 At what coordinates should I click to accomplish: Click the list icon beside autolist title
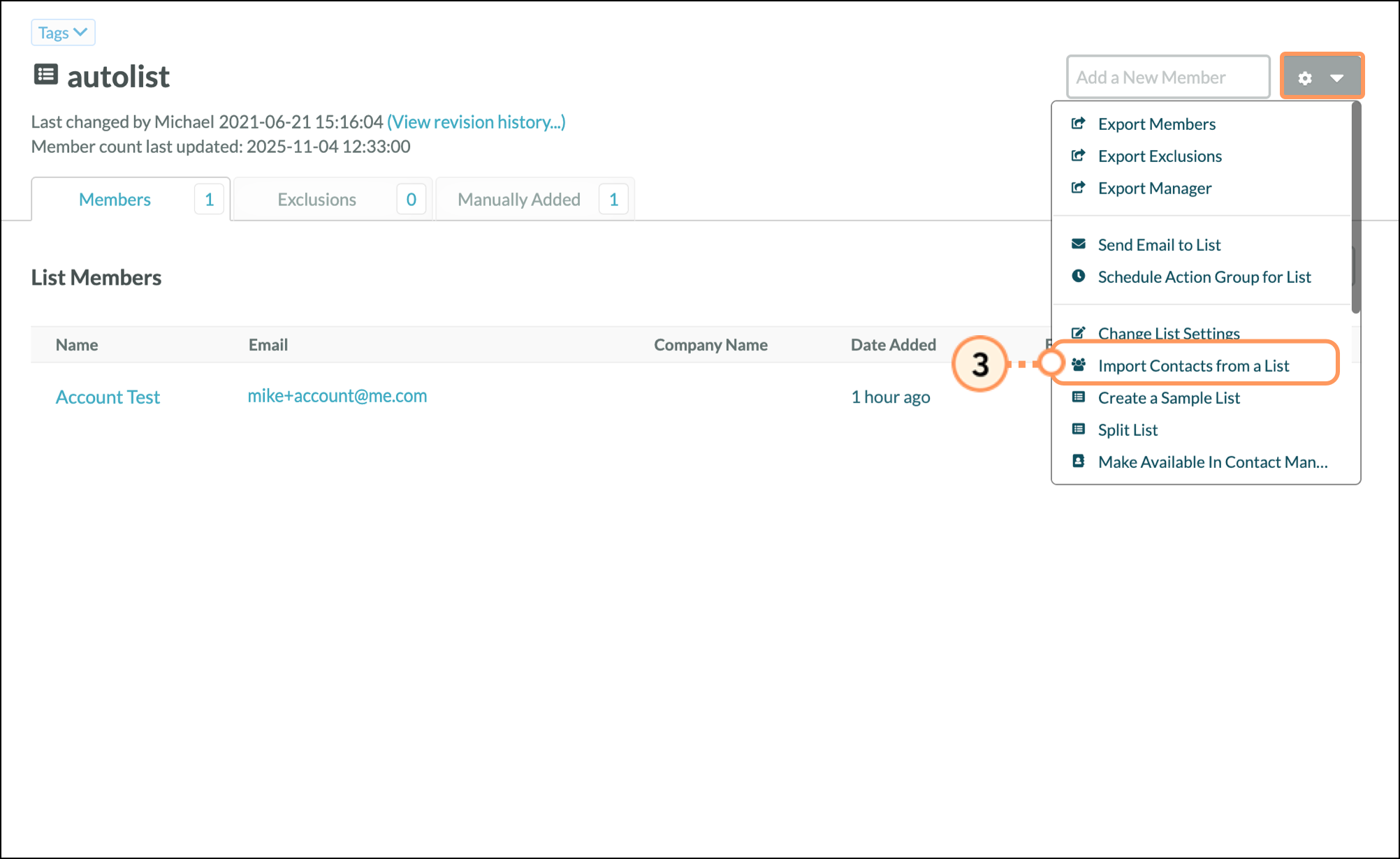[x=46, y=75]
